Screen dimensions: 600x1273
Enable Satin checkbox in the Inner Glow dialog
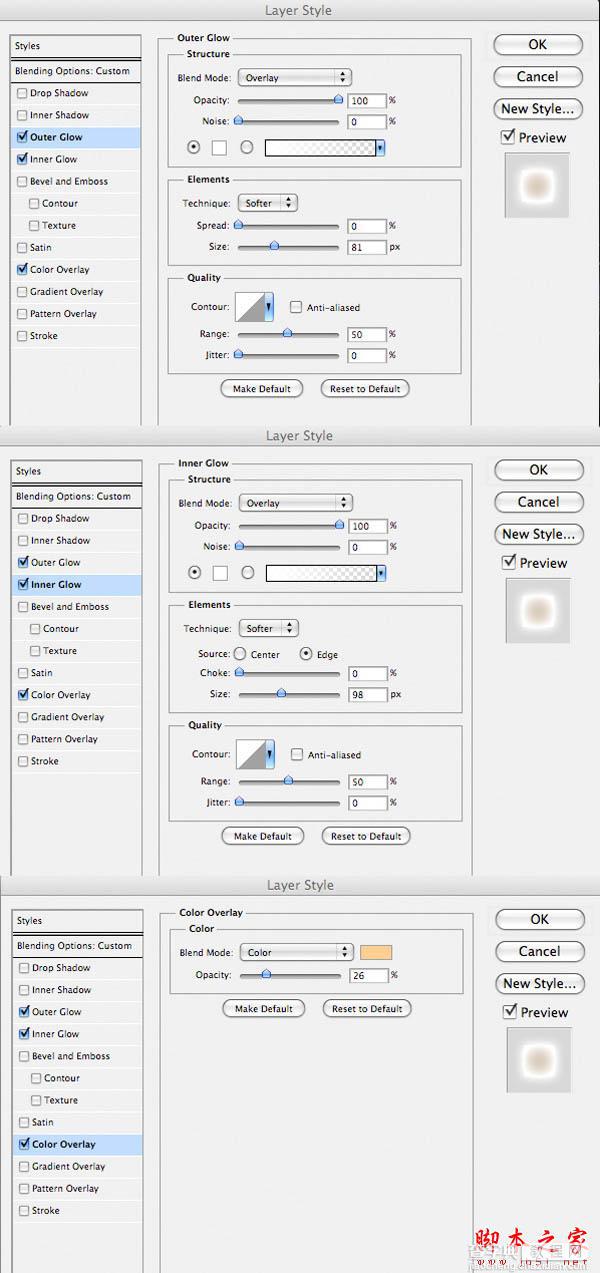[23, 673]
